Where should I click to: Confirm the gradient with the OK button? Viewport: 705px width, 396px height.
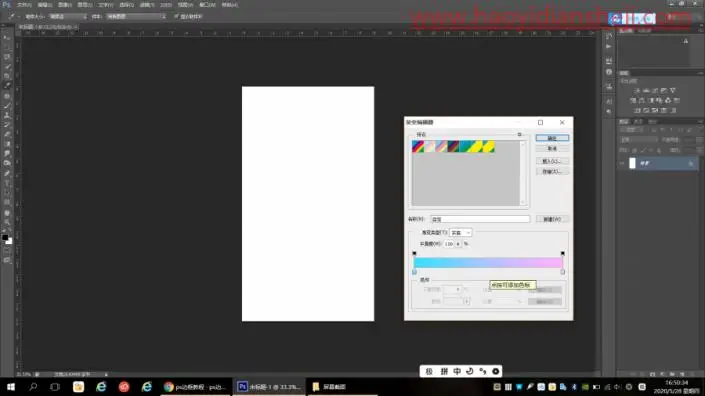[x=552, y=138]
